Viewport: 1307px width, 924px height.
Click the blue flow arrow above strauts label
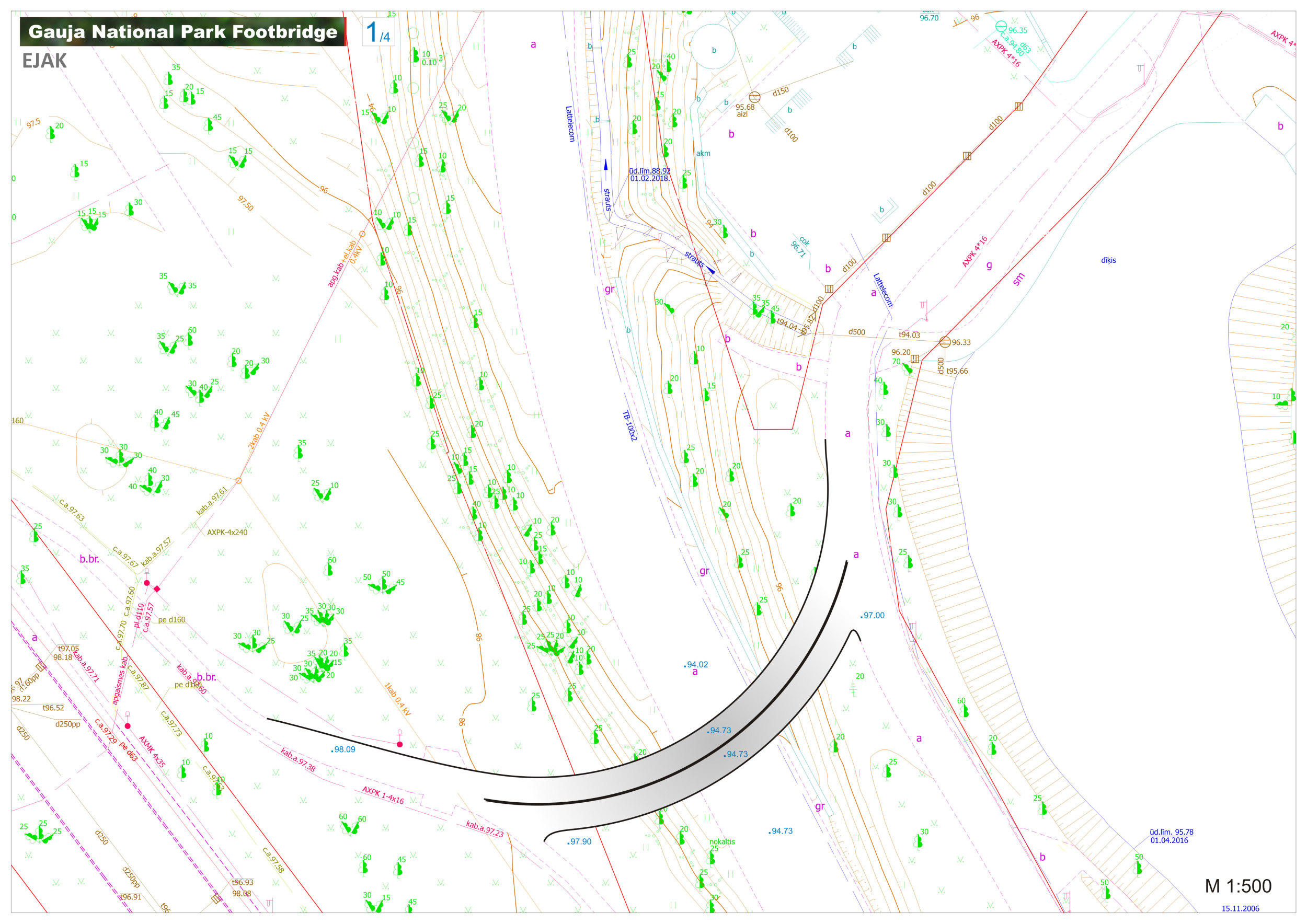click(606, 165)
